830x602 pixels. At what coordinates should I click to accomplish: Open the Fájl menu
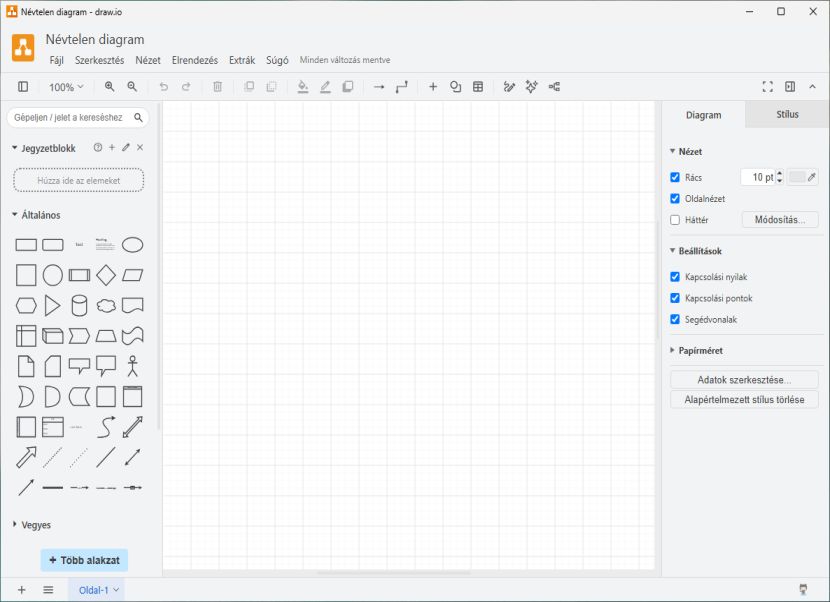click(57, 60)
